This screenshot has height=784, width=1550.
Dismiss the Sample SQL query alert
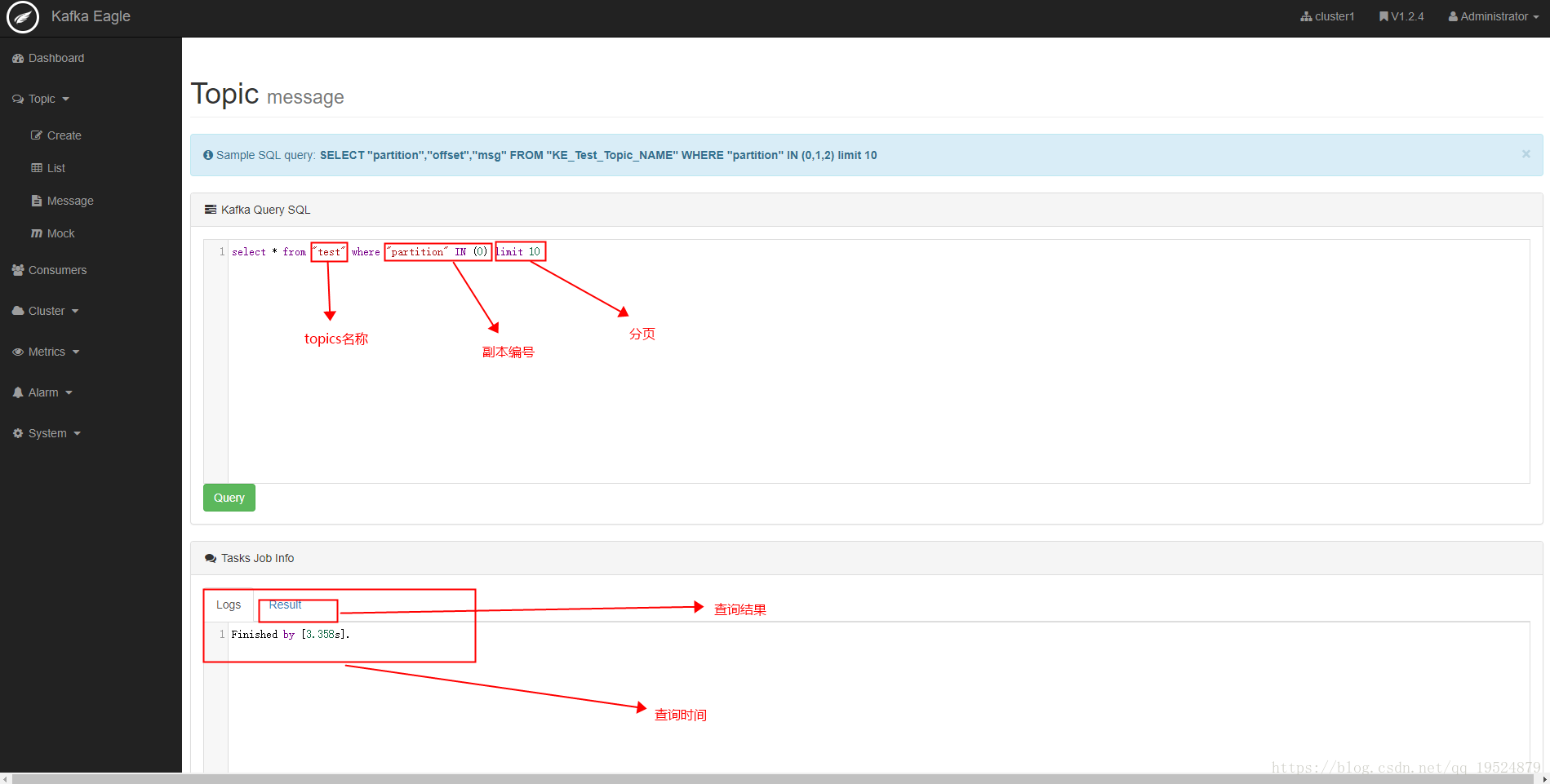point(1526,154)
